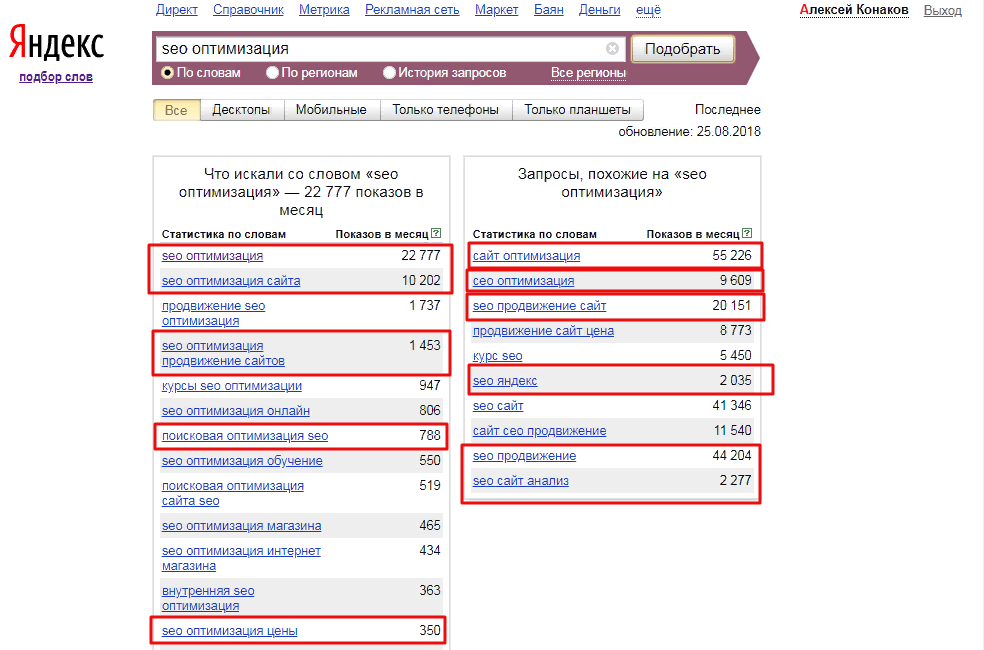The width and height of the screenshot is (984, 650).
Task: Open help icon beside right 'Показов в месяц'
Action: tap(747, 233)
